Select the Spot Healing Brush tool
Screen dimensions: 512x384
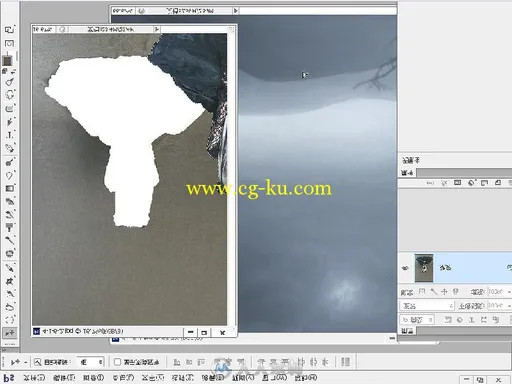tap(10, 253)
